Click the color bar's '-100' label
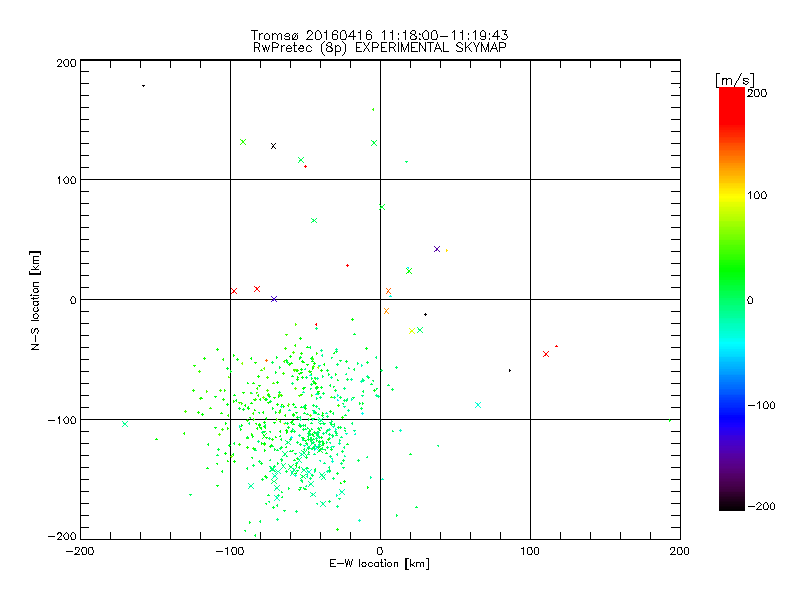The width and height of the screenshot is (800, 600). pyautogui.click(x=761, y=405)
